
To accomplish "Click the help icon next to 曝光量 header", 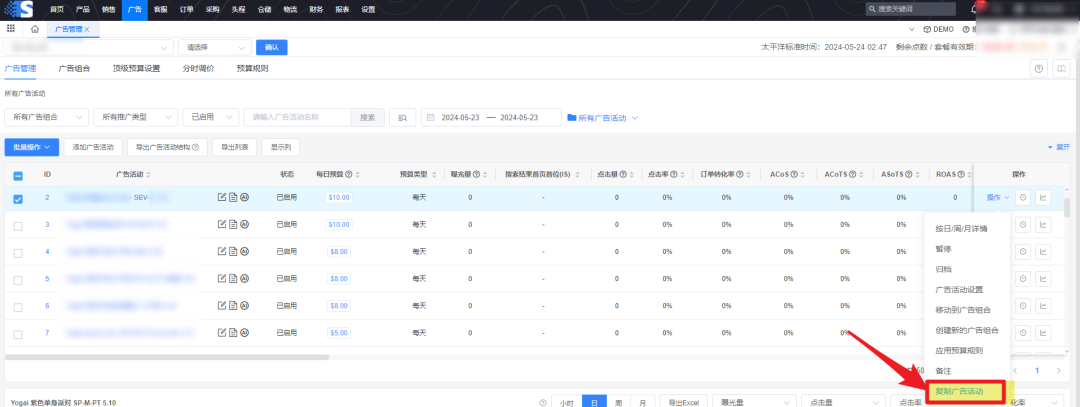I will pos(476,175).
